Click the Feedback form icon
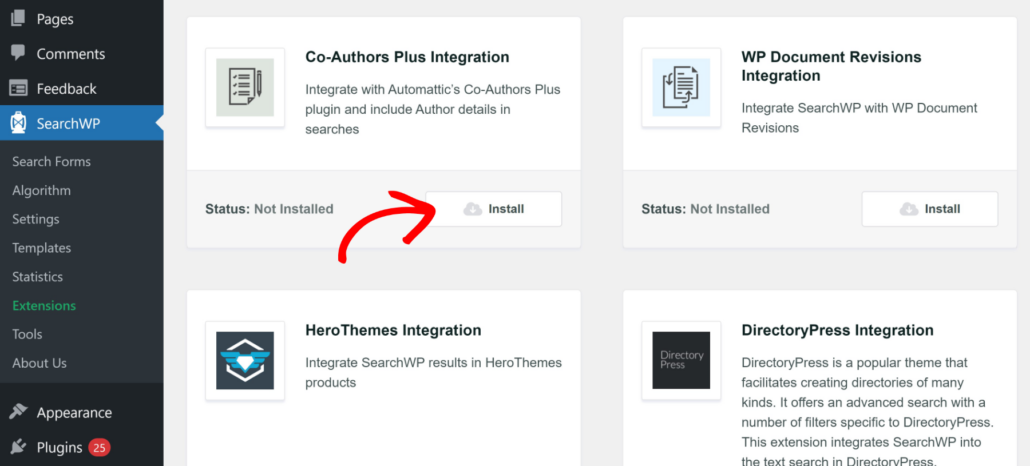Viewport: 1030px width, 466px height. pyautogui.click(x=18, y=88)
